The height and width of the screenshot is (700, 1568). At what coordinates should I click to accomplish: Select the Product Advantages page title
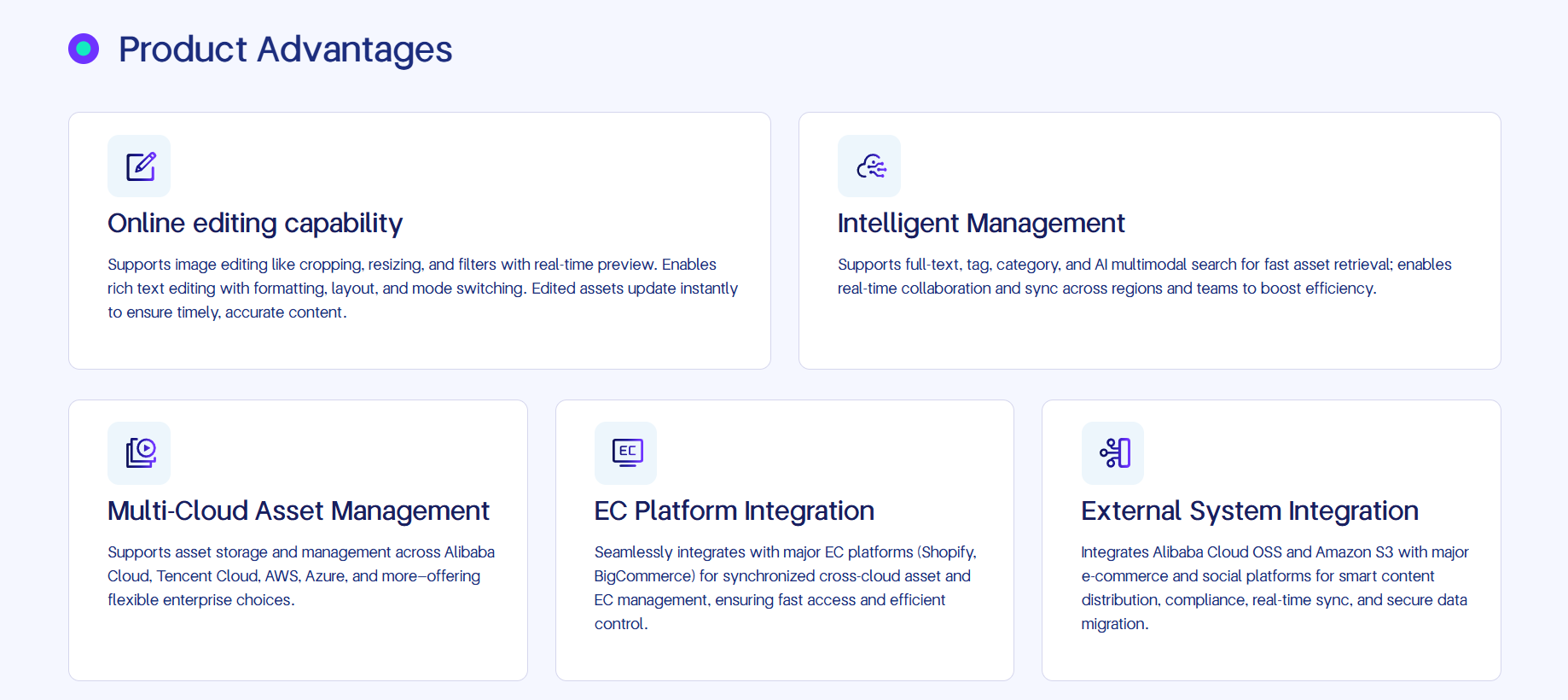[285, 50]
